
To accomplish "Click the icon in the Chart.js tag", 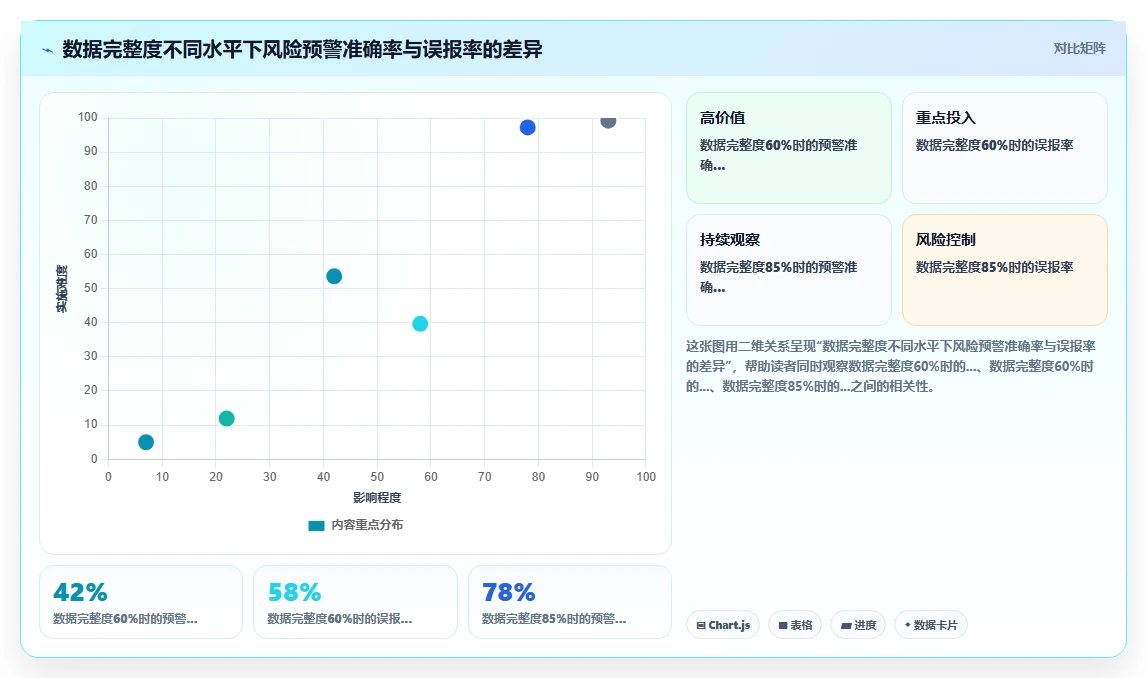I will (701, 625).
